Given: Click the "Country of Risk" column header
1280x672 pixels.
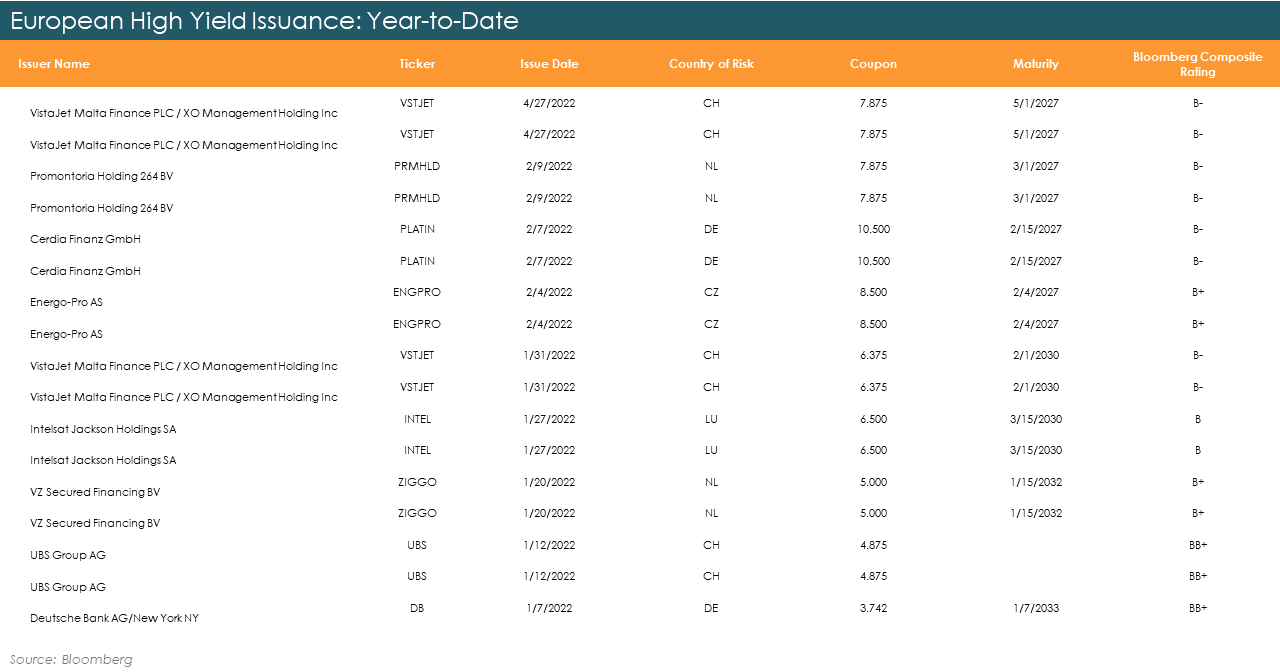Looking at the screenshot, I should pos(711,64).
